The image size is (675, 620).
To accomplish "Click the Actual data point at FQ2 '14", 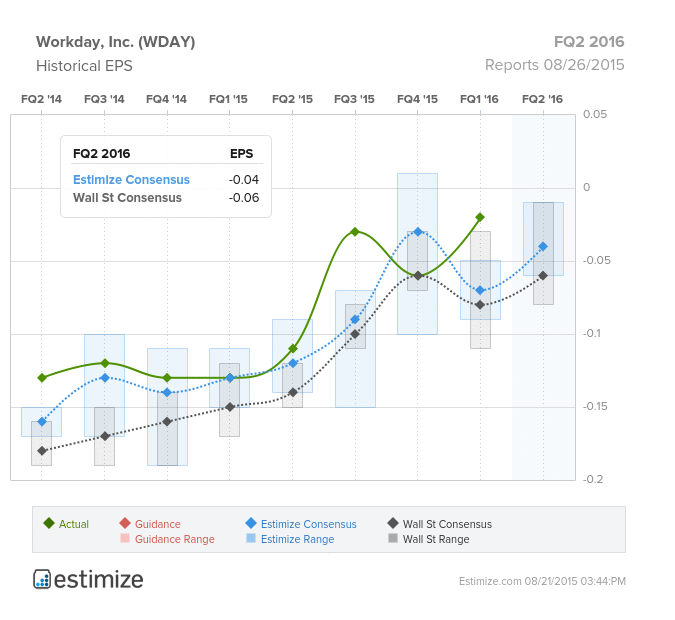I will click(42, 378).
